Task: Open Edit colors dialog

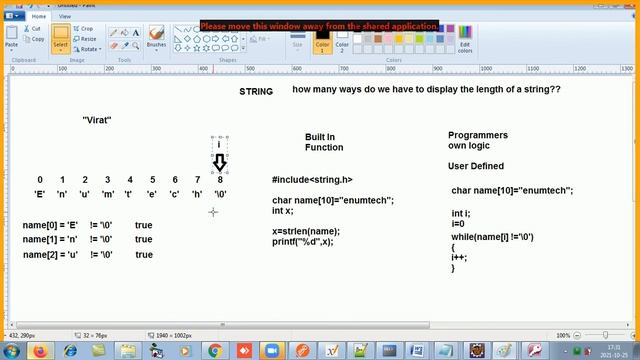Action: coord(465,39)
